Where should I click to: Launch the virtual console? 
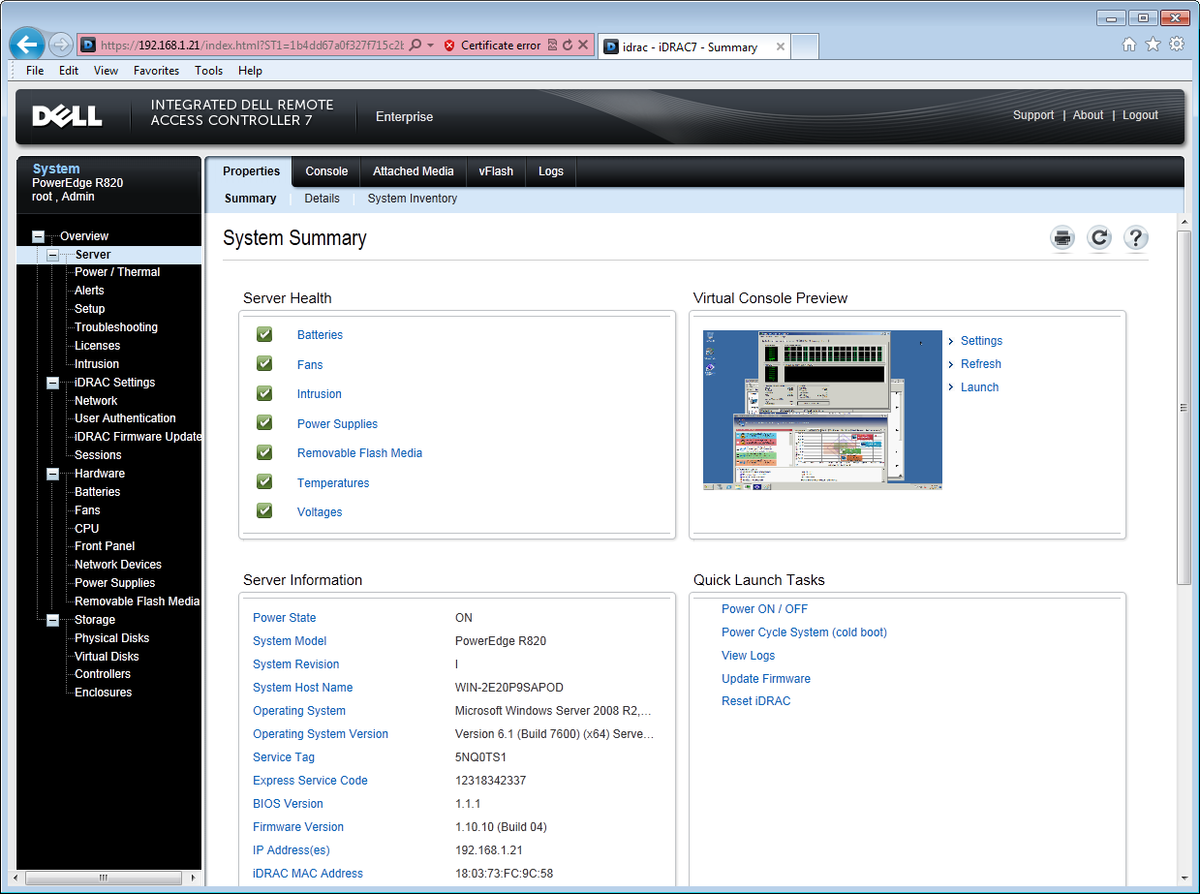[x=979, y=387]
